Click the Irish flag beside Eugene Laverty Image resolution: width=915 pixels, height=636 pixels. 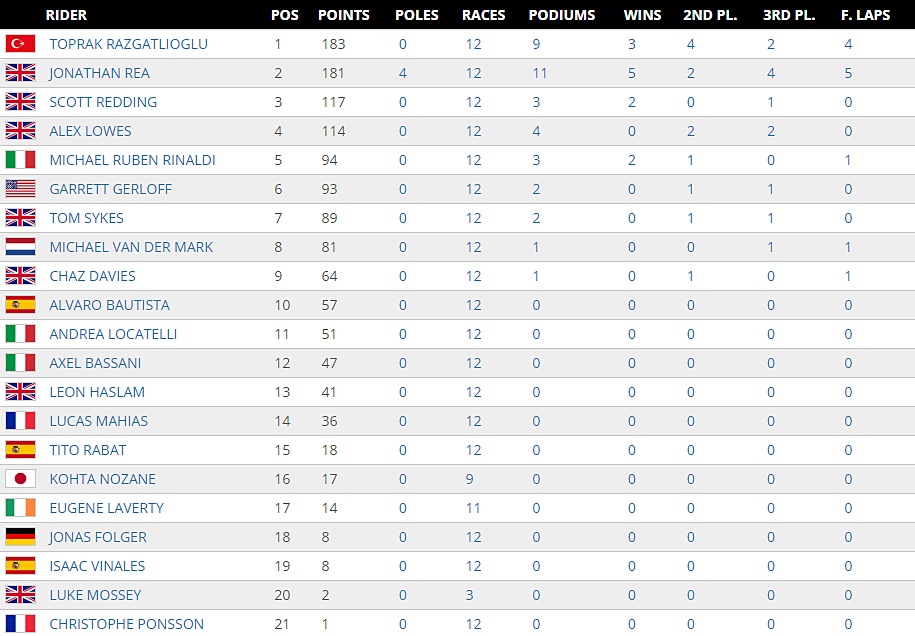click(20, 508)
